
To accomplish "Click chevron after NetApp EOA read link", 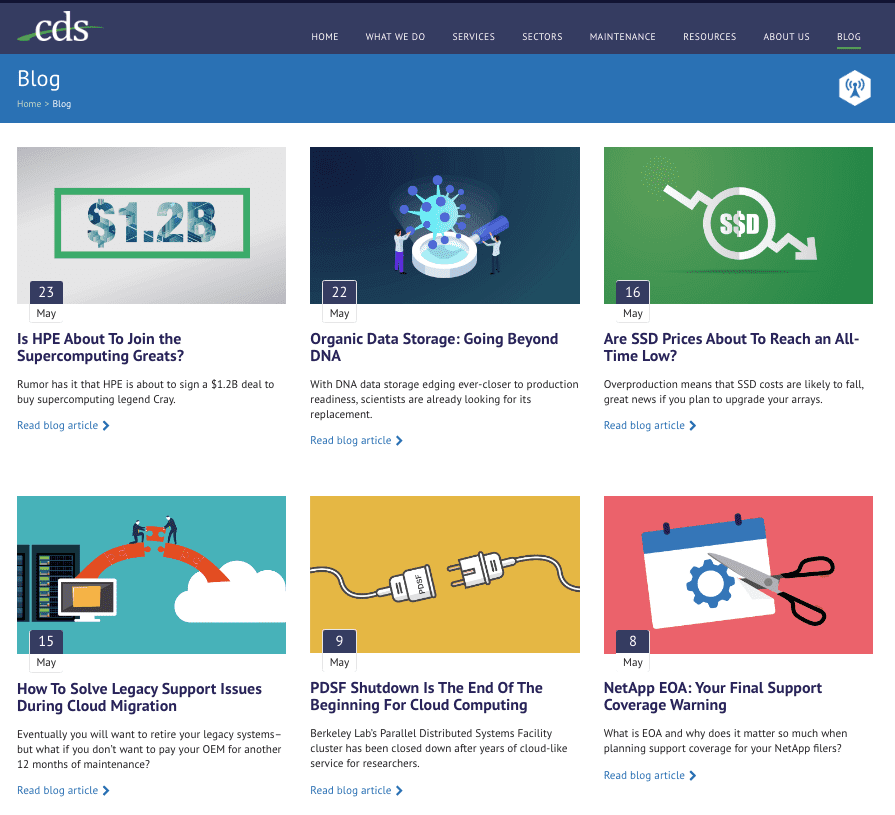I will point(692,776).
